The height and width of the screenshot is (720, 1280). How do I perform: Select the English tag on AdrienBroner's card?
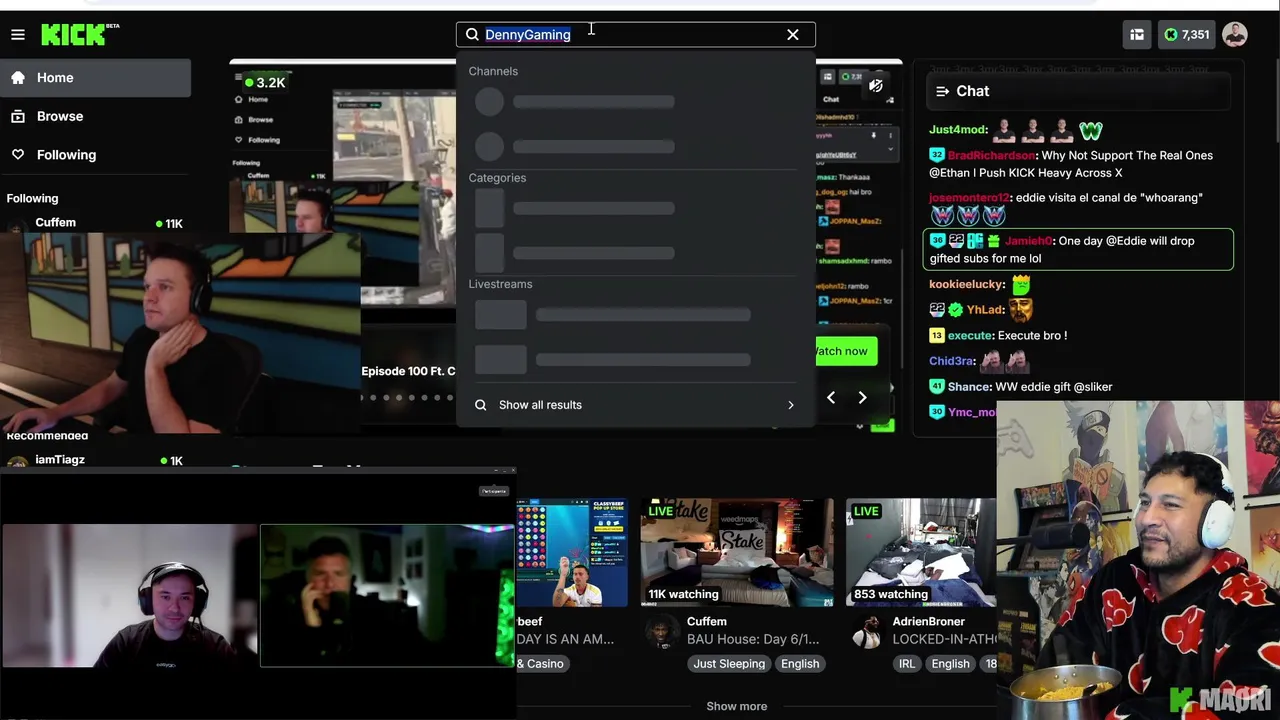[x=950, y=664]
